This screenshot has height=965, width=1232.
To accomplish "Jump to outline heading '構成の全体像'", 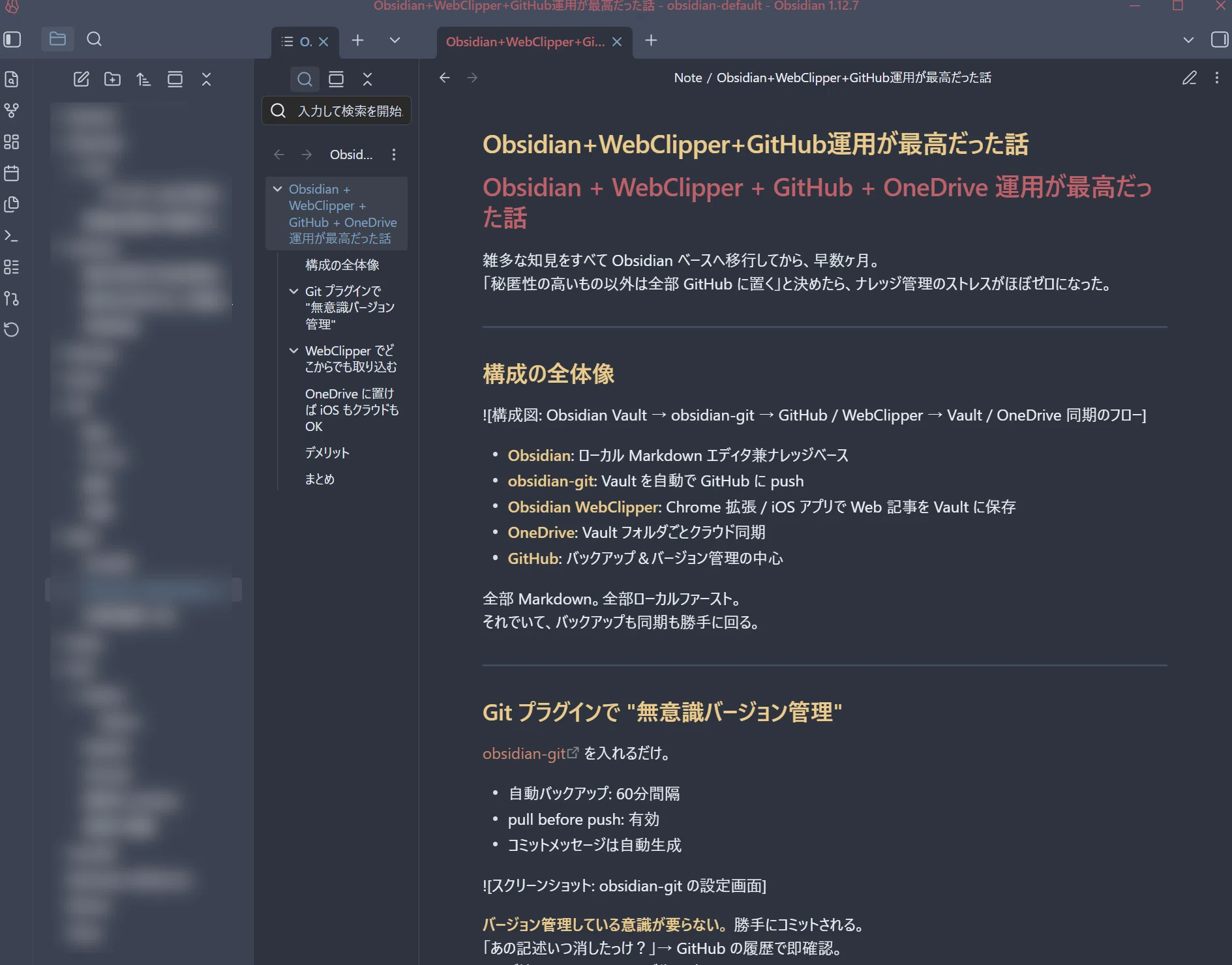I will click(342, 265).
